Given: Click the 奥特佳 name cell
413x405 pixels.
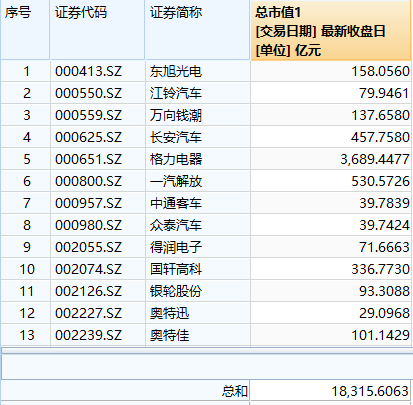Looking at the screenshot, I should 198,335.
